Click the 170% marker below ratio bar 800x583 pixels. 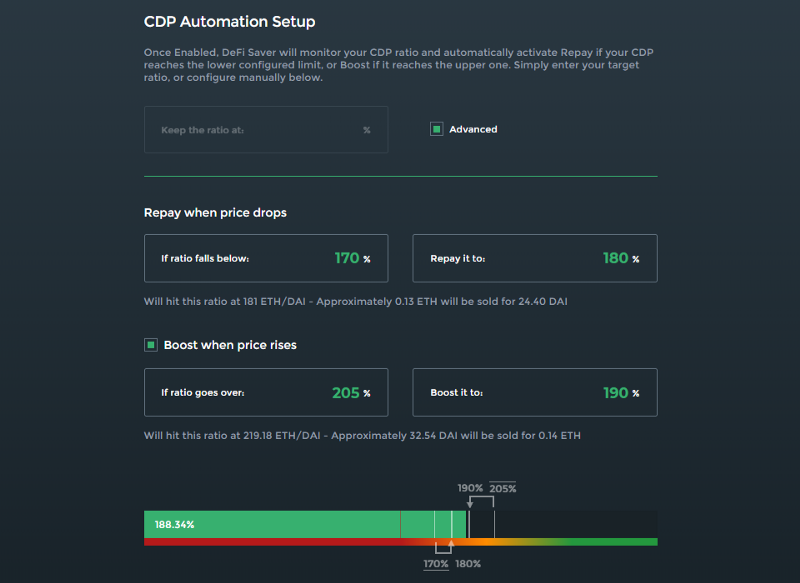436,564
